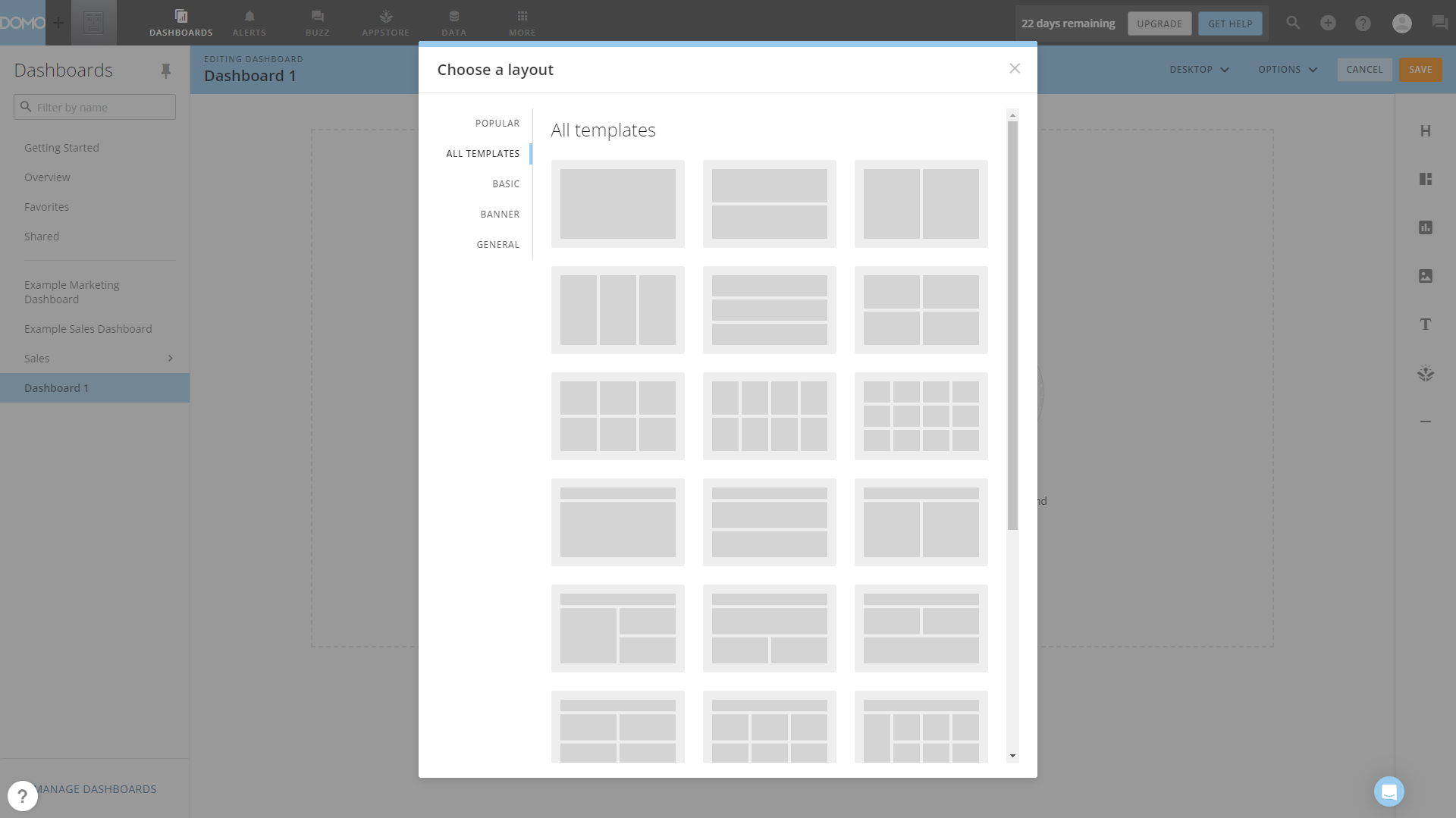
Task: Click the Get Help button
Action: tap(1230, 24)
